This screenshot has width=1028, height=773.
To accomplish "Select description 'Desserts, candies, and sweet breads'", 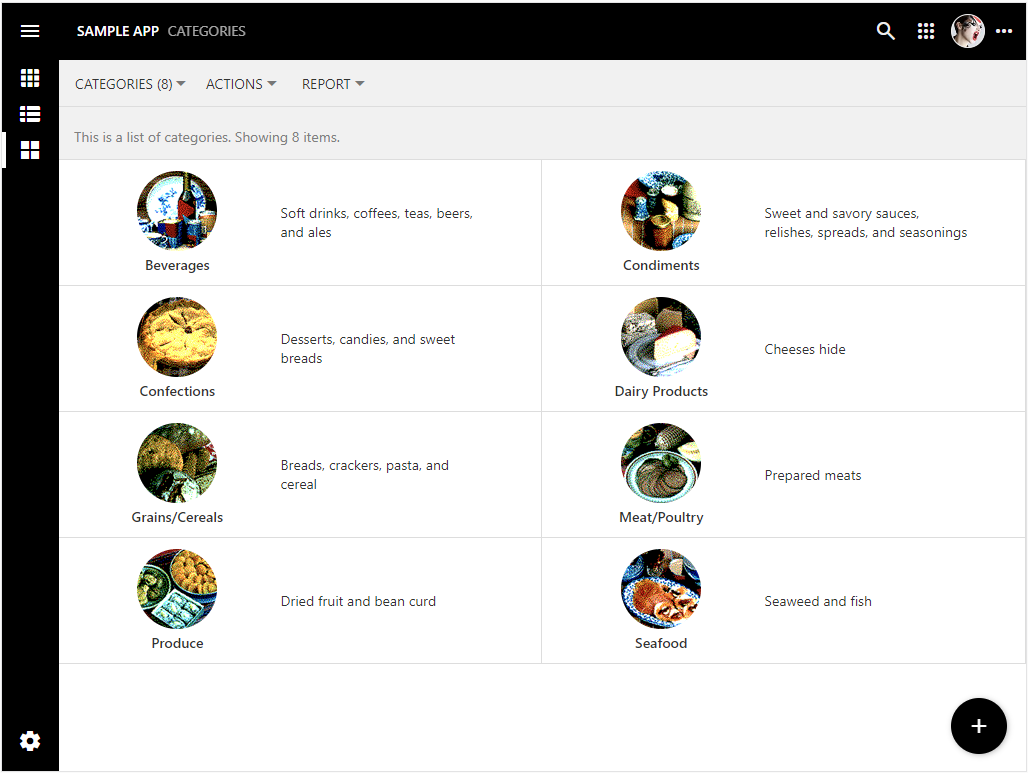I will pos(368,349).
